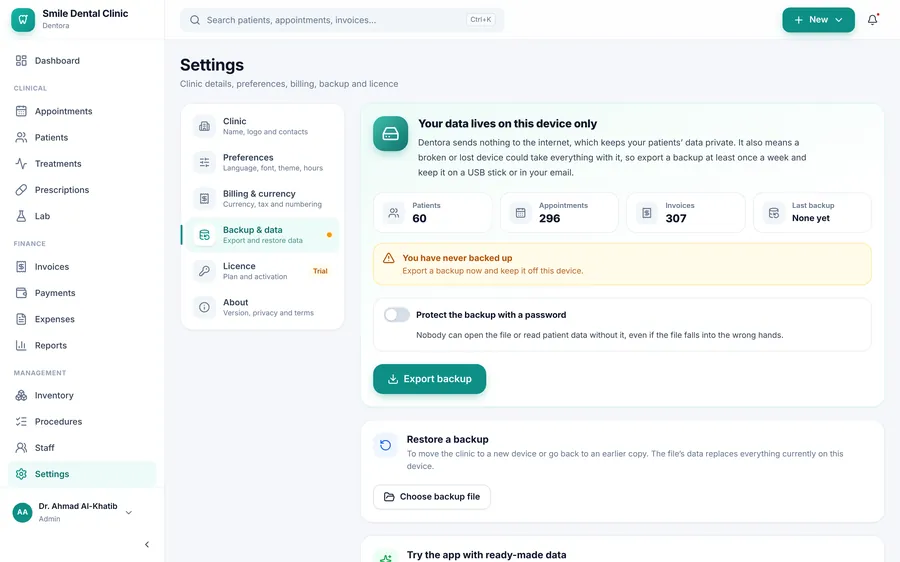Open Lab flask icon in sidebar
Screen dimensions: 900x562
click(21, 216)
